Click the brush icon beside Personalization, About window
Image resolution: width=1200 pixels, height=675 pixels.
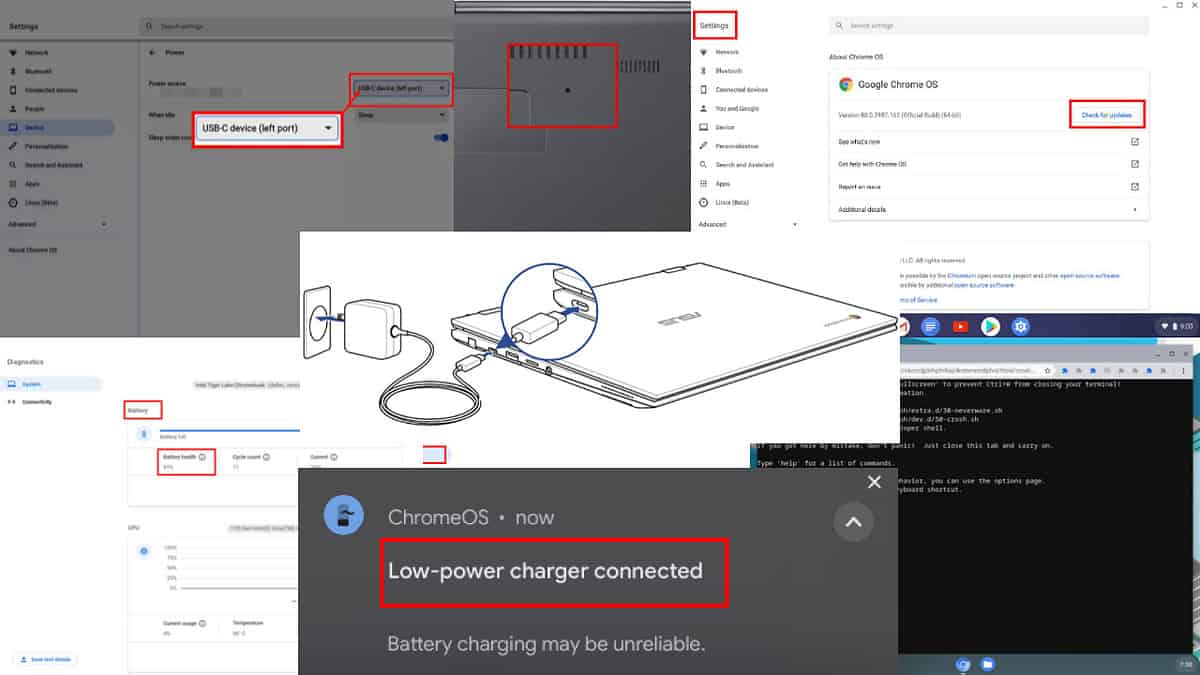click(704, 146)
